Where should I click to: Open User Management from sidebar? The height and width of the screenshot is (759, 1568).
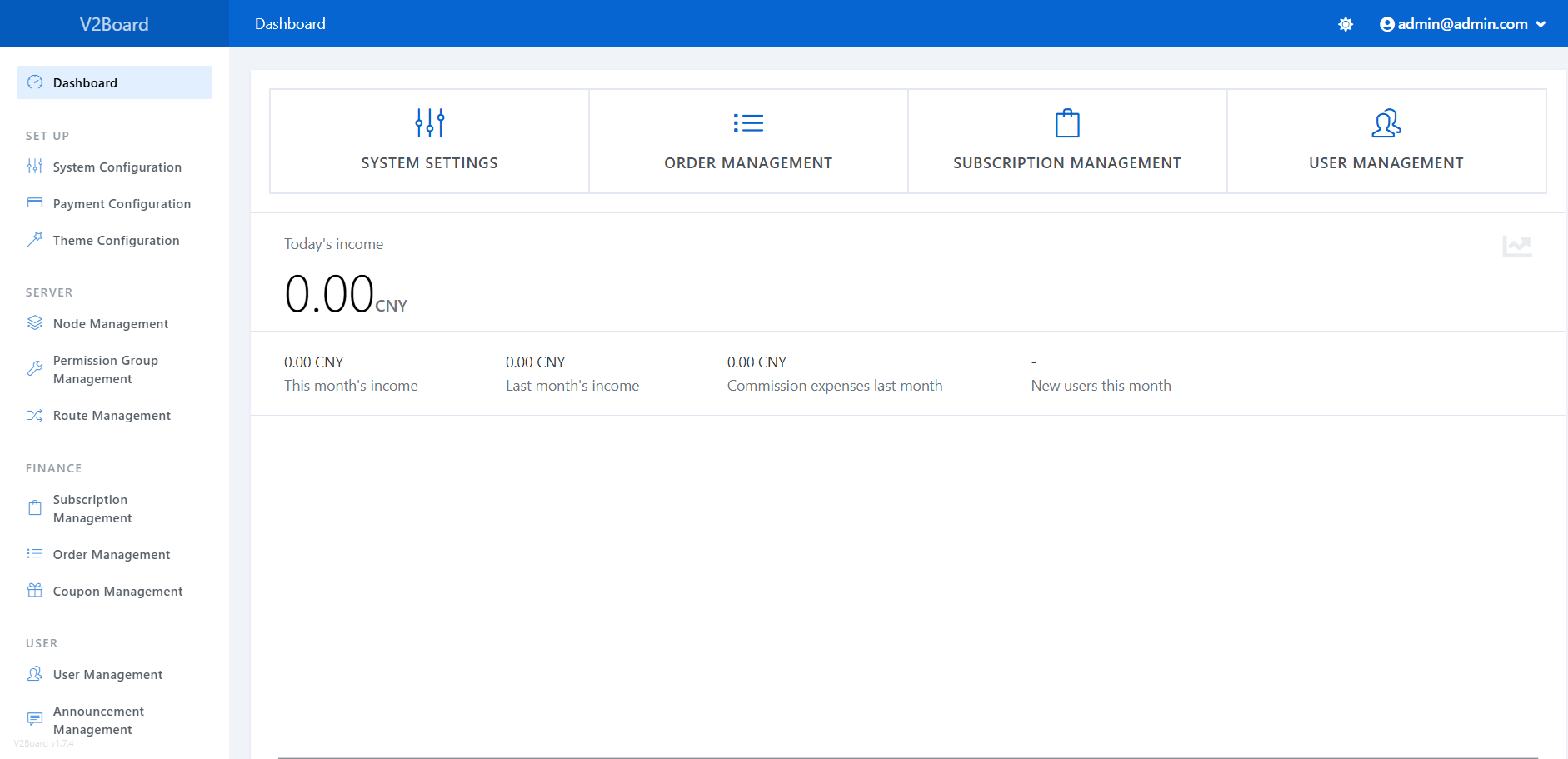107,675
